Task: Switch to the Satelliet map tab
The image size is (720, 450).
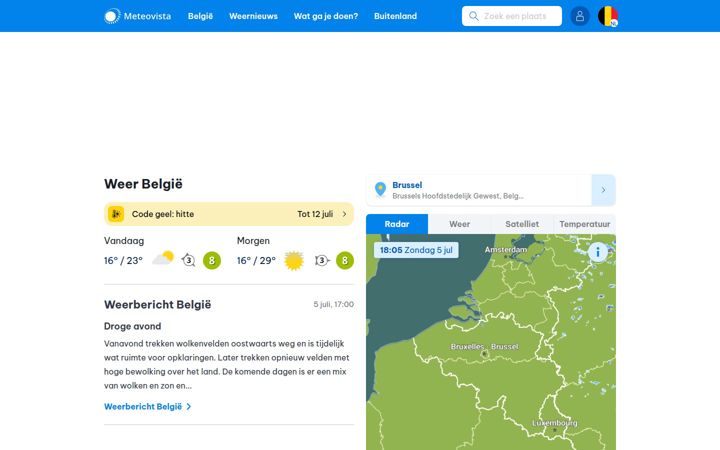Action: click(522, 224)
